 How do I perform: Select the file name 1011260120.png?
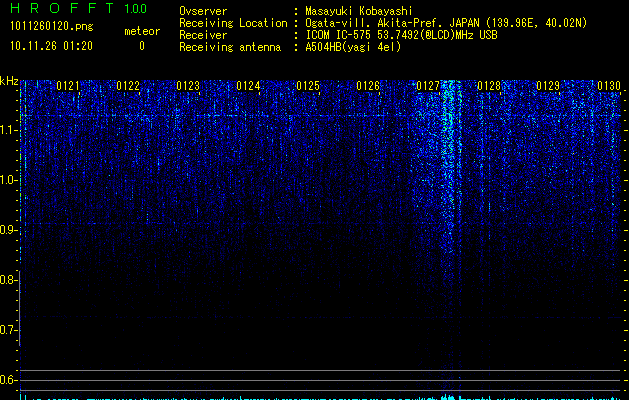point(52,27)
